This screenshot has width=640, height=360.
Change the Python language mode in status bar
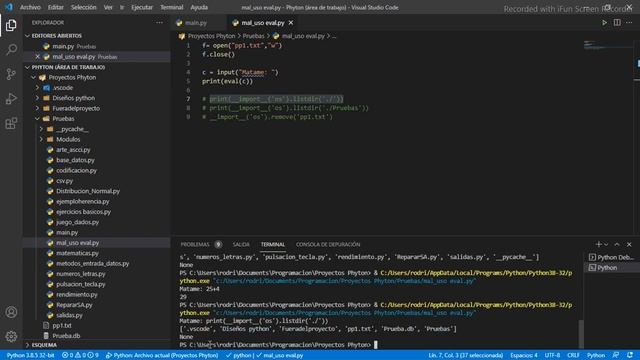coord(596,355)
